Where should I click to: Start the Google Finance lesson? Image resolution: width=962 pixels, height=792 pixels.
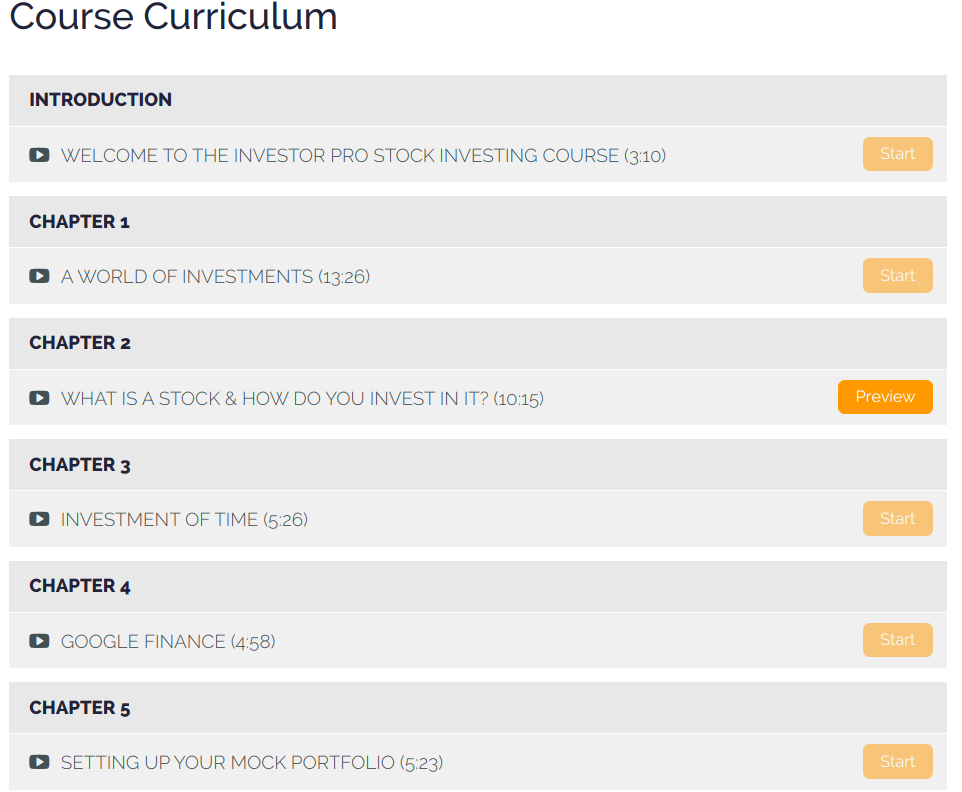(897, 640)
